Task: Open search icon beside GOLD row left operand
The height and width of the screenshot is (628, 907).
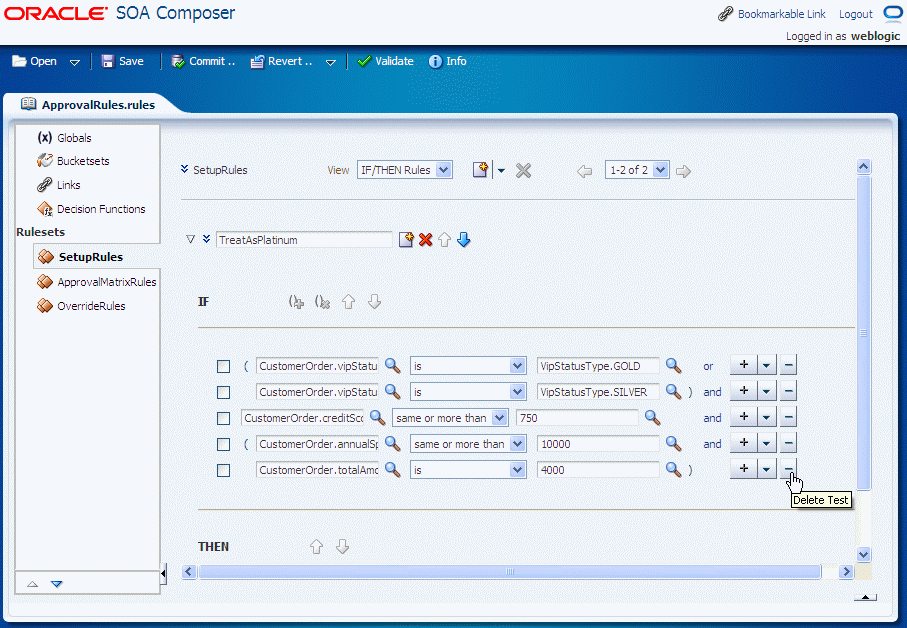Action: (393, 365)
